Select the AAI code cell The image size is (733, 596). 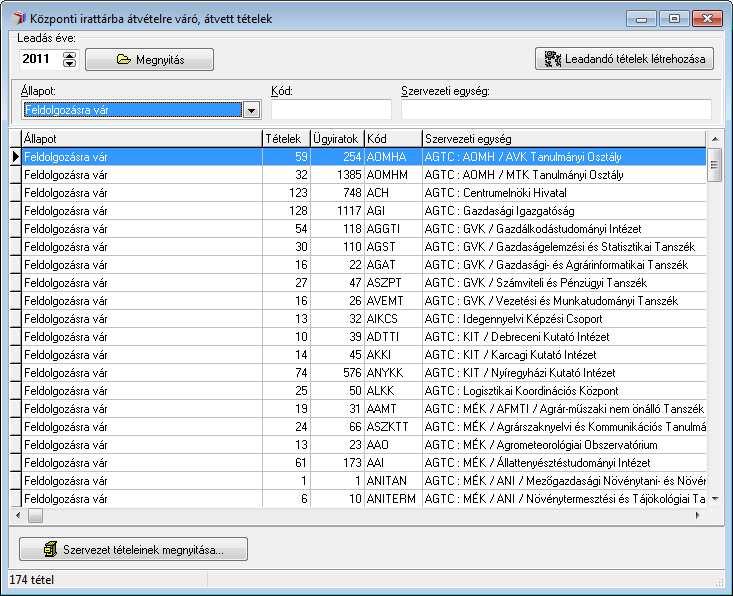[x=393, y=463]
